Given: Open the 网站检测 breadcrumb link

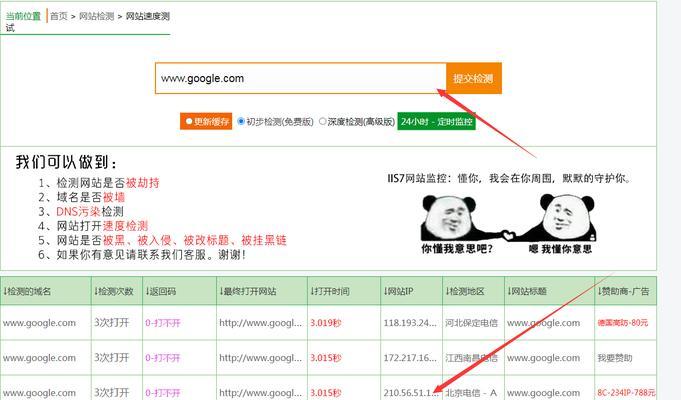Looking at the screenshot, I should coord(96,17).
